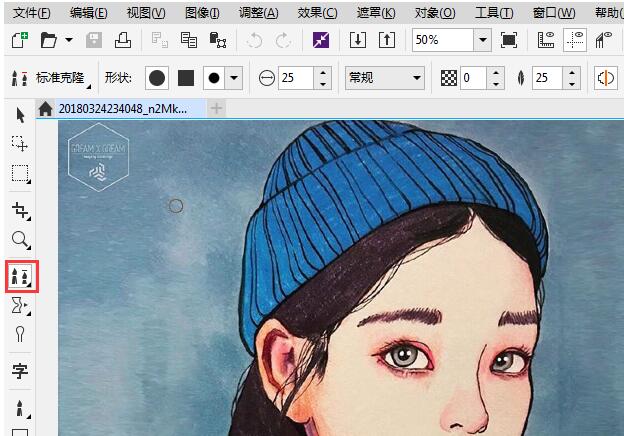Increase nib size with up spinner

pyautogui.click(x=323, y=73)
